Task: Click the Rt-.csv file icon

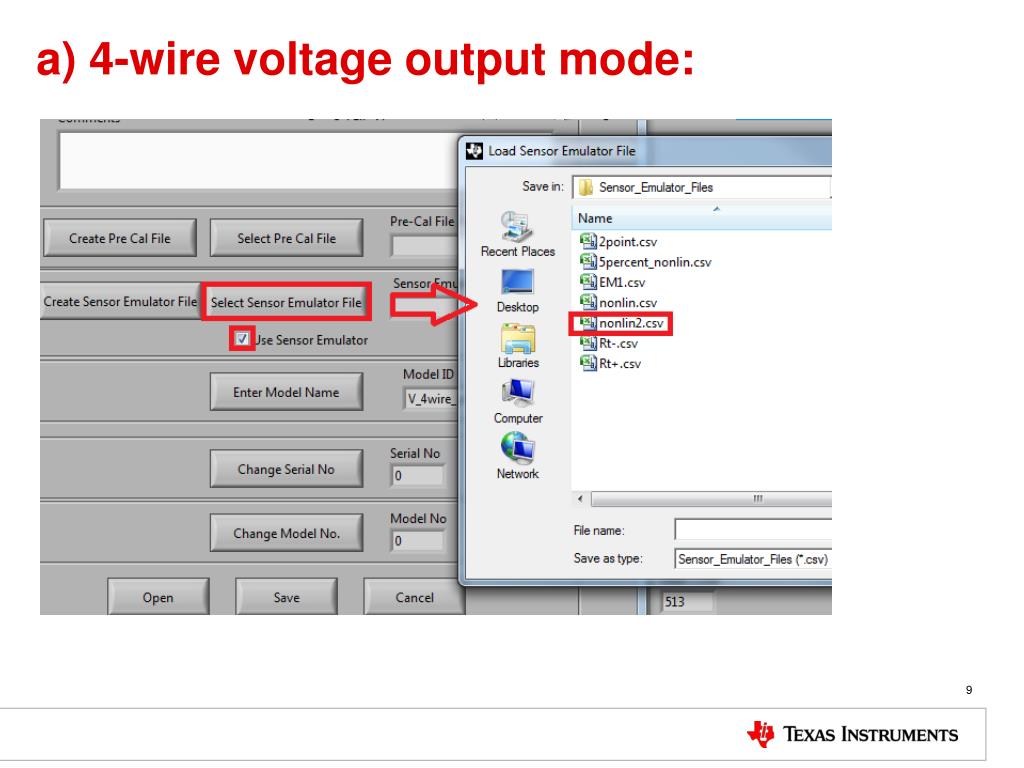Action: coord(588,343)
